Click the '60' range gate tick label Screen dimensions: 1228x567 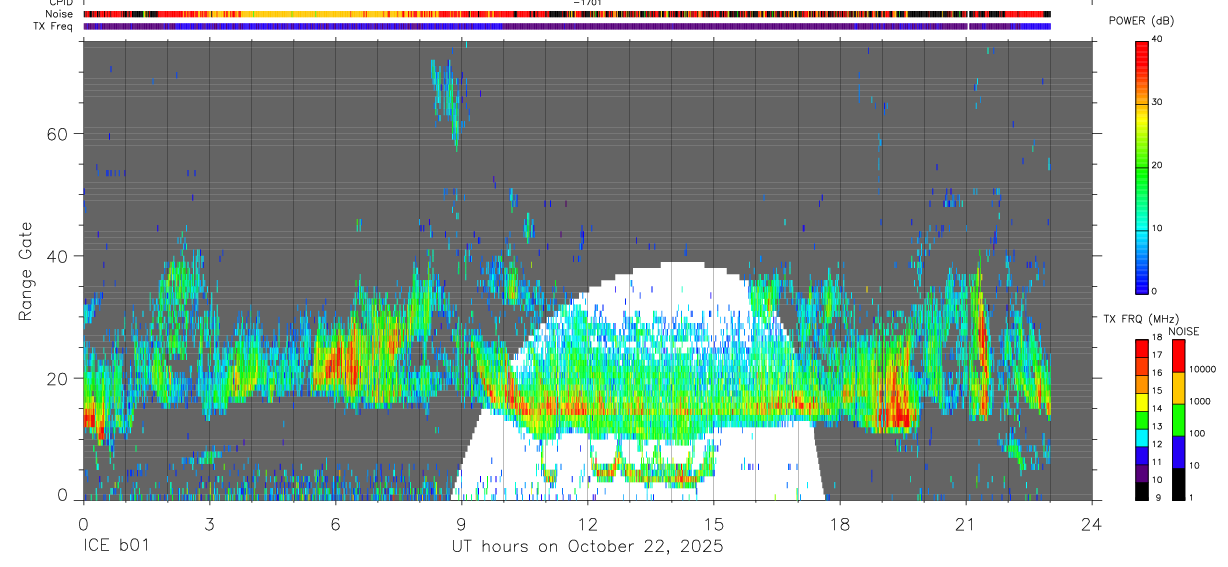tap(60, 134)
